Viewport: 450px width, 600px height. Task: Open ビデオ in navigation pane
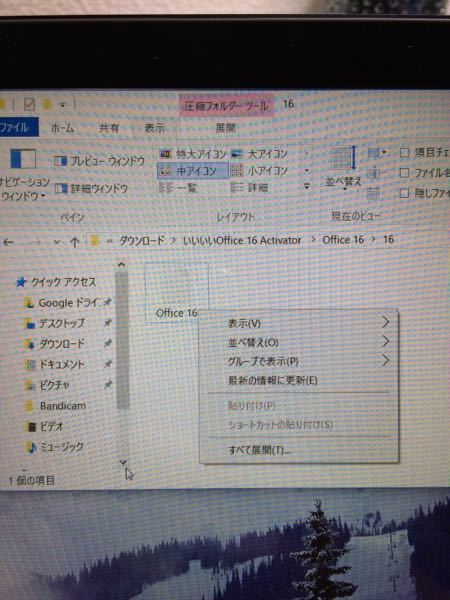coord(45,426)
